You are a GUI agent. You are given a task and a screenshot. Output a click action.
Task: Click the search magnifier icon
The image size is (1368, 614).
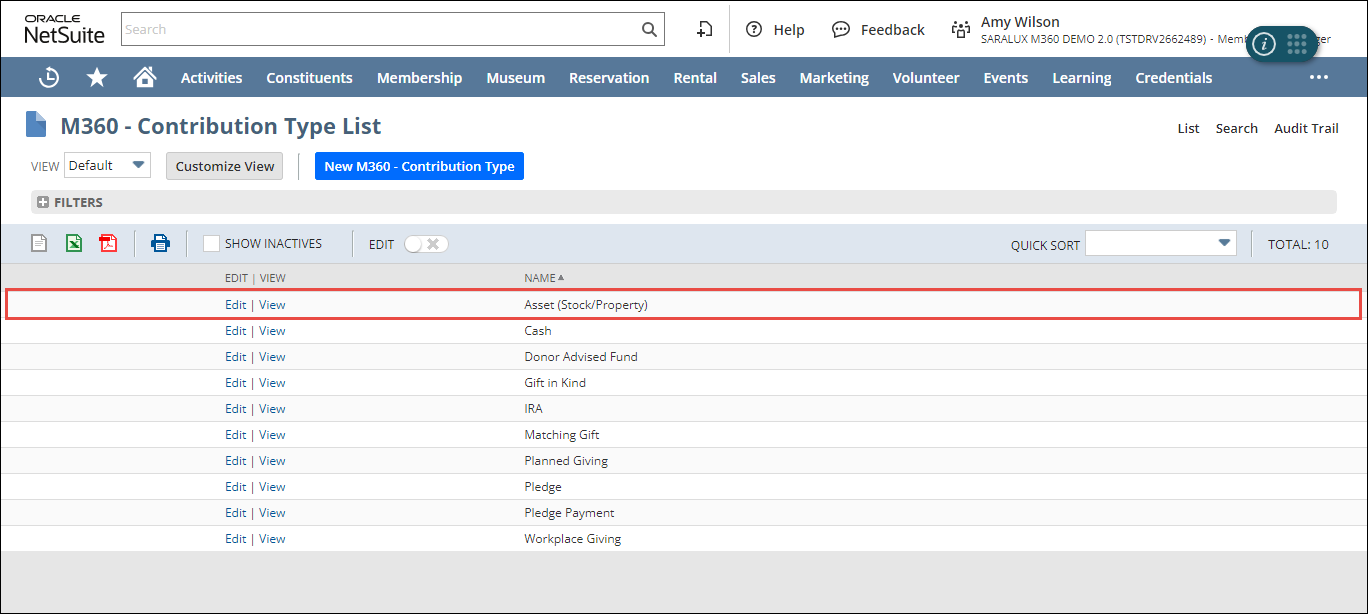pos(649,29)
